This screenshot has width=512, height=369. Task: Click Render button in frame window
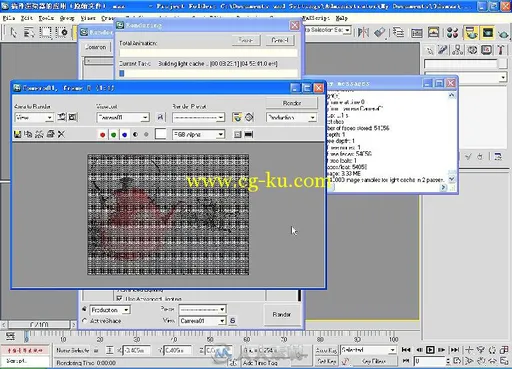coord(292,103)
